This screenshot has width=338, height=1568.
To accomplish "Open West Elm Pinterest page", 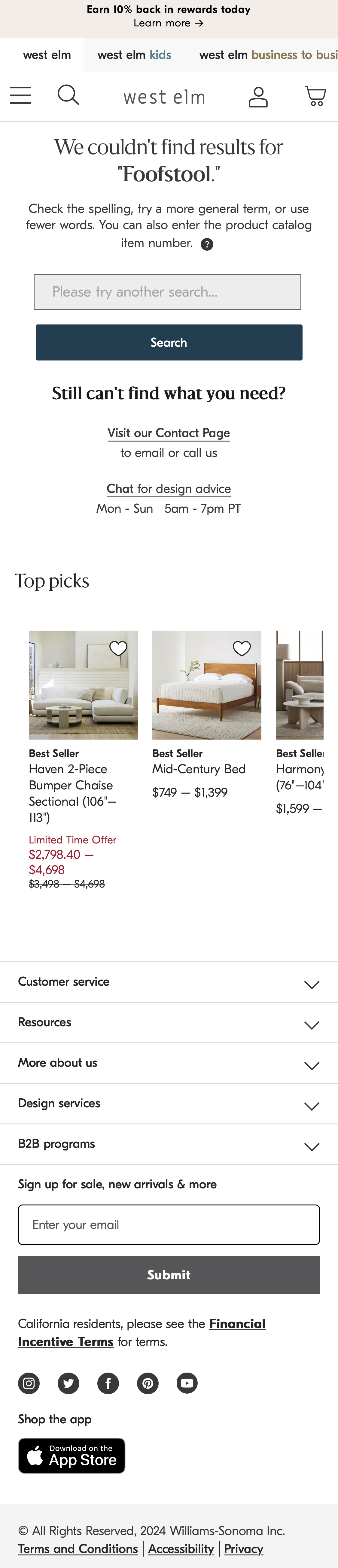I will click(x=148, y=1383).
